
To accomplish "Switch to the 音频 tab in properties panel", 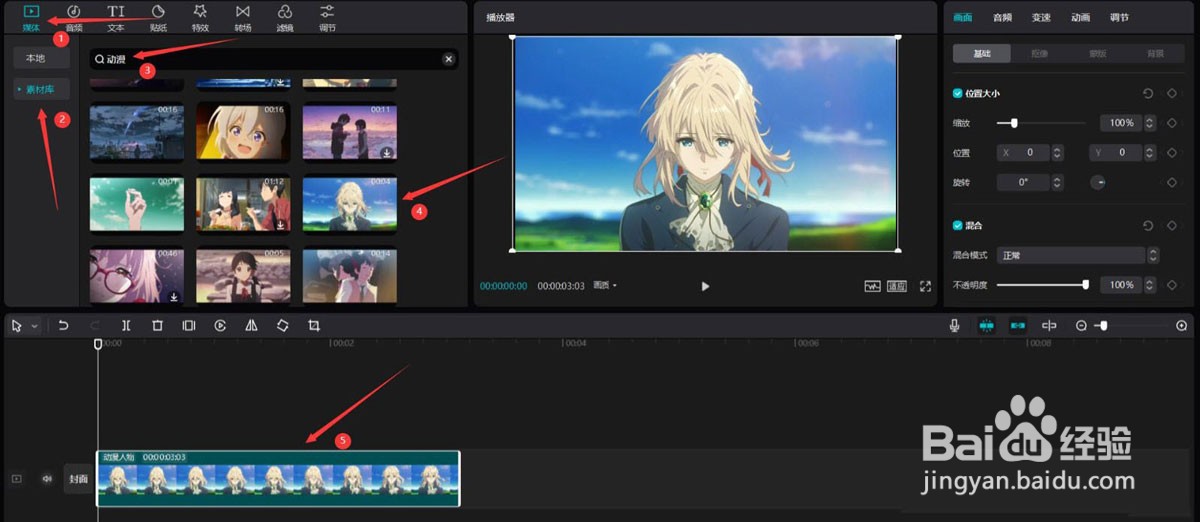I will point(1002,17).
